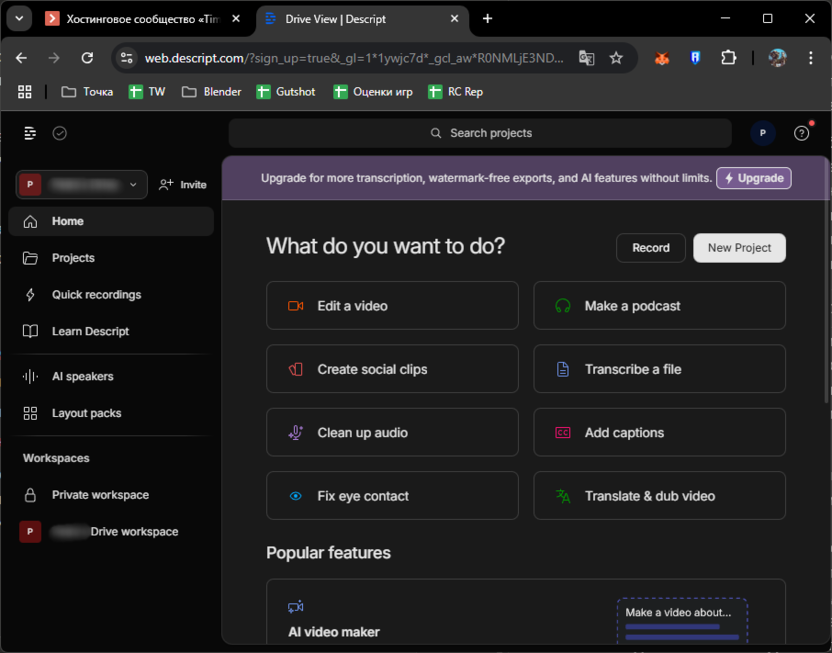Viewport: 832px width, 653px height.
Task: Click the headphones icon on Make a podcast
Action: (562, 306)
